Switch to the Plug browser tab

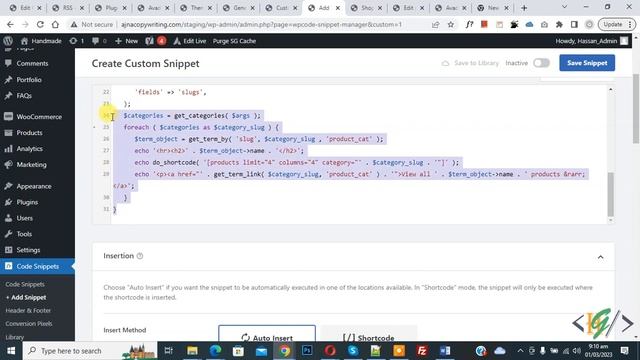click(x=111, y=8)
